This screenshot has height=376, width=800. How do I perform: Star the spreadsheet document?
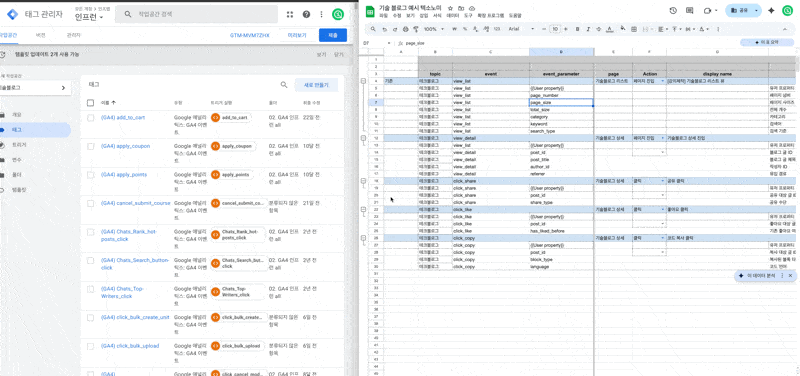click(451, 9)
